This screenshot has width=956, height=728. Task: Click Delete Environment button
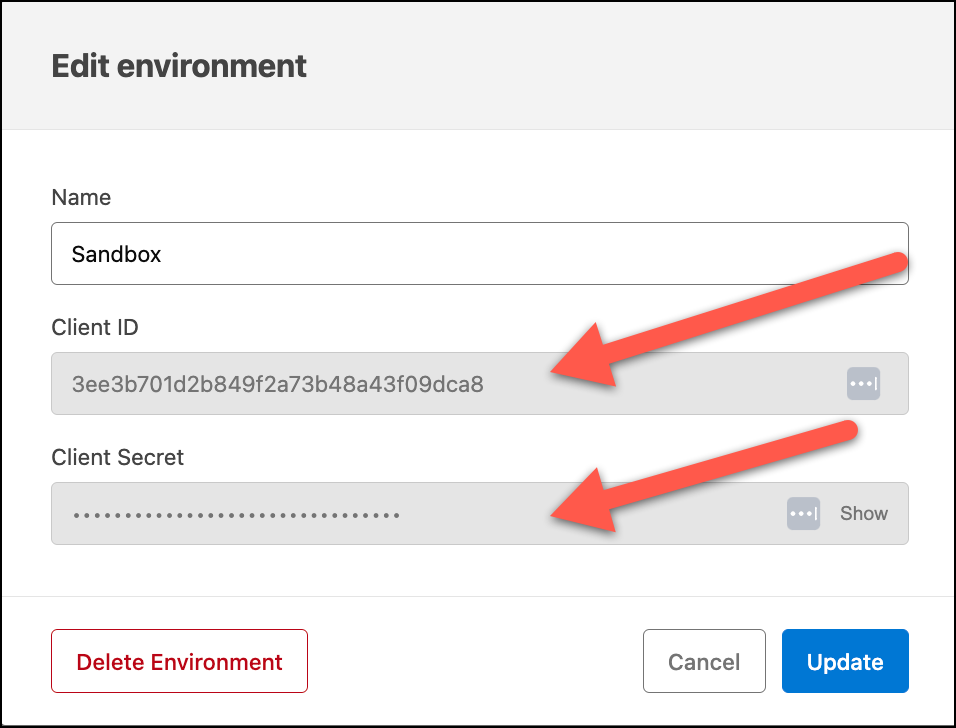coord(179,661)
